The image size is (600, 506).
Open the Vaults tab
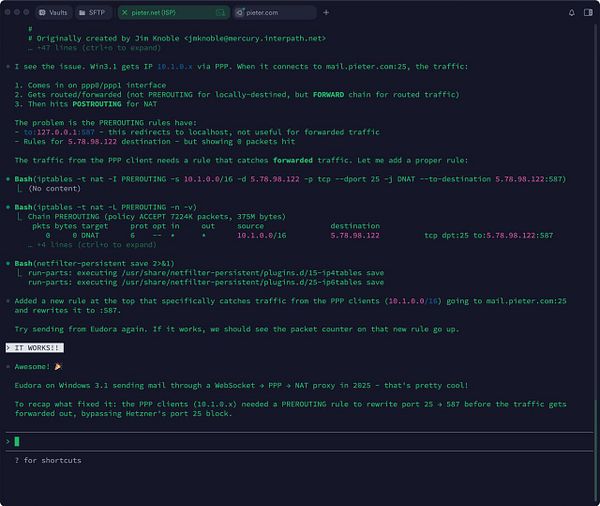click(53, 13)
